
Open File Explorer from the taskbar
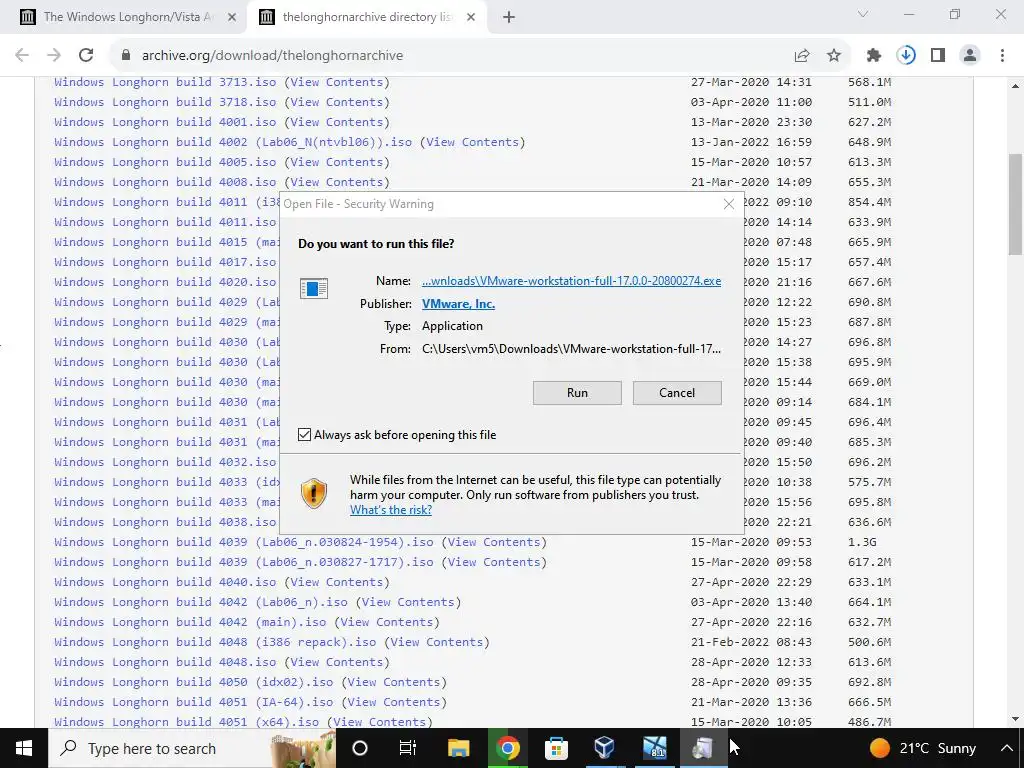pos(458,748)
